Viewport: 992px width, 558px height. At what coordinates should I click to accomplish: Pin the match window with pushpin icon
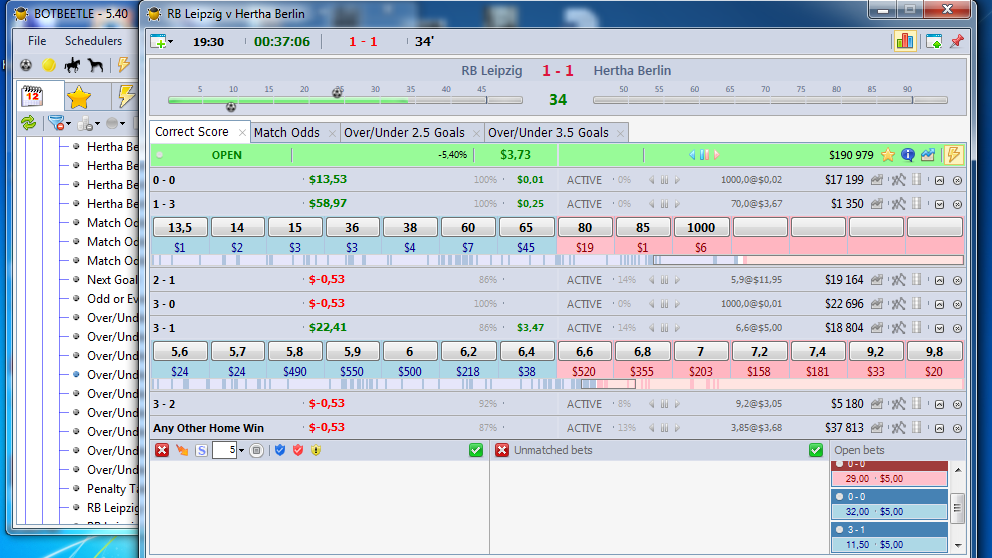click(957, 42)
